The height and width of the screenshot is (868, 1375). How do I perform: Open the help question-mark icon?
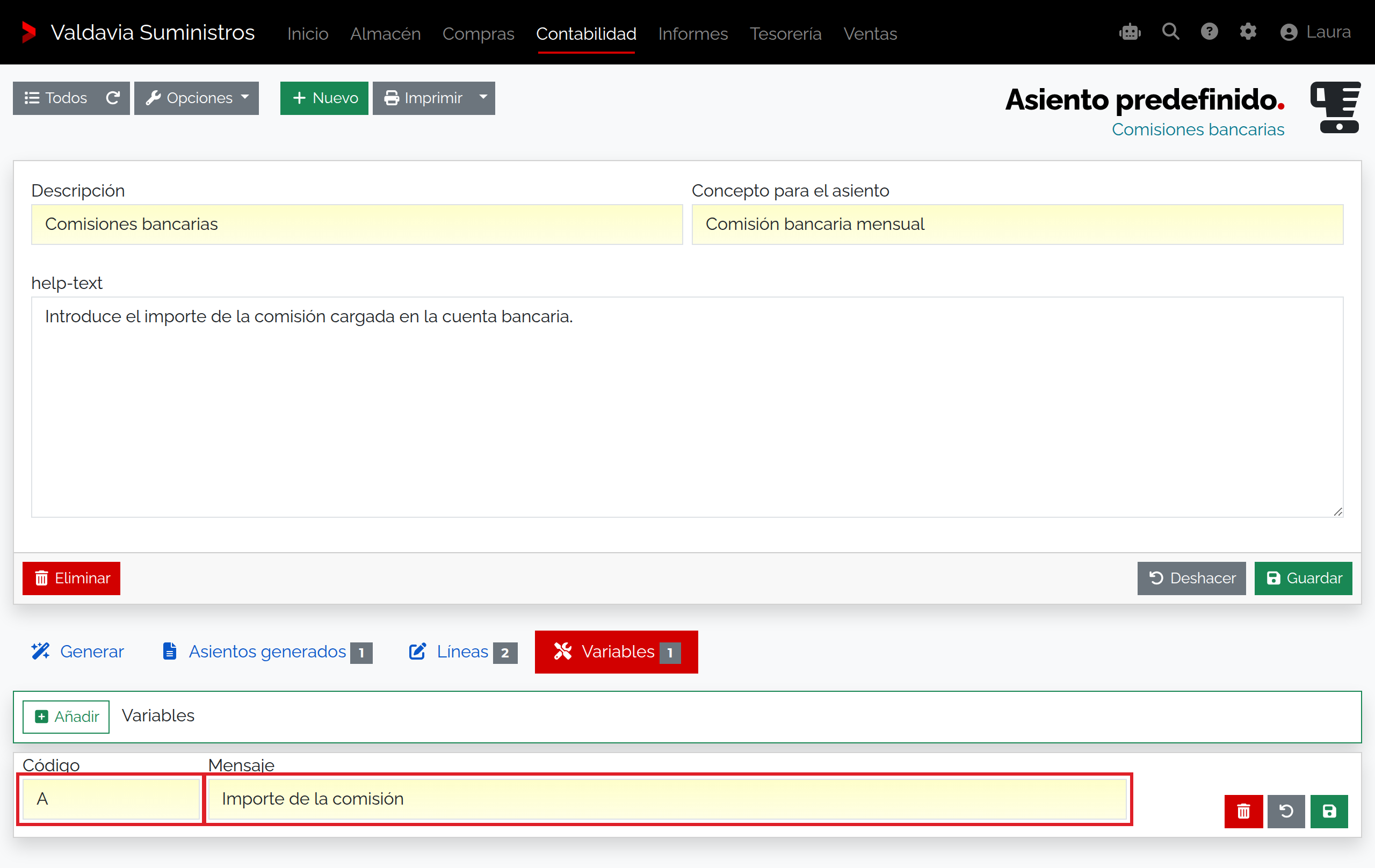(x=1209, y=31)
